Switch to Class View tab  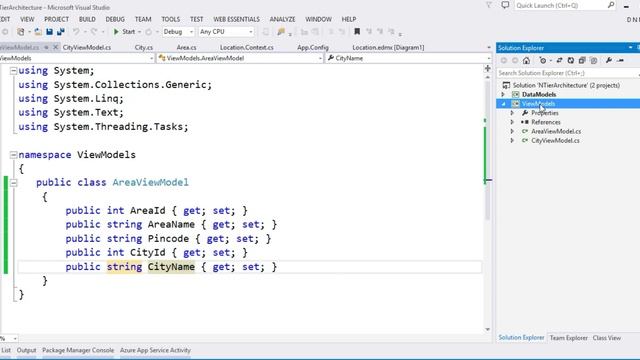[607, 338]
